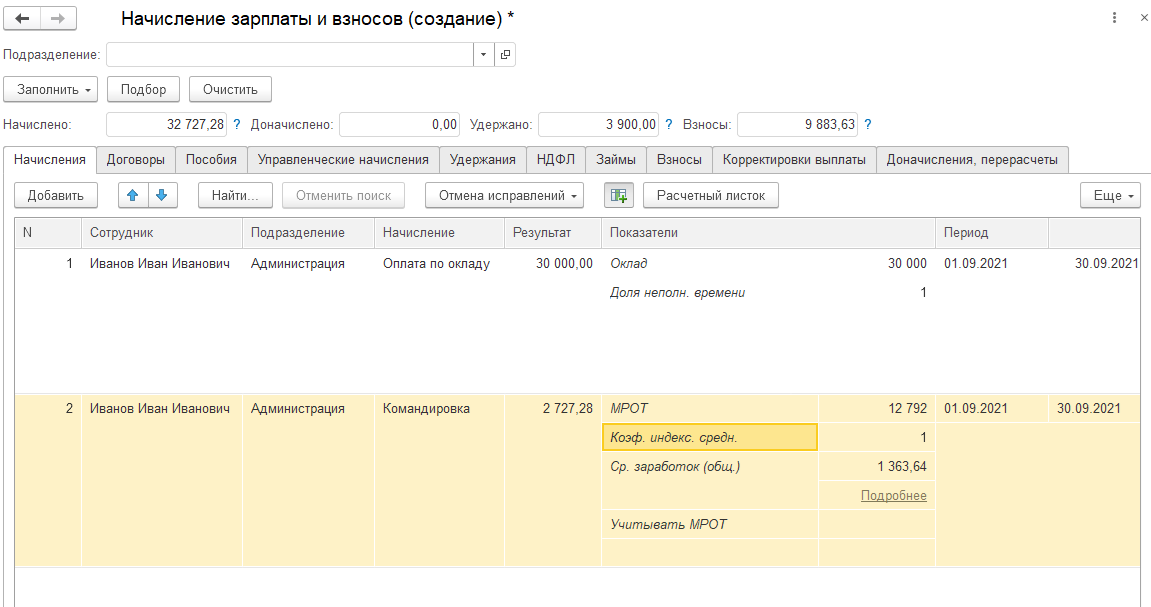Close the document with the X button
Viewport: 1151px width, 607px height.
1144,18
